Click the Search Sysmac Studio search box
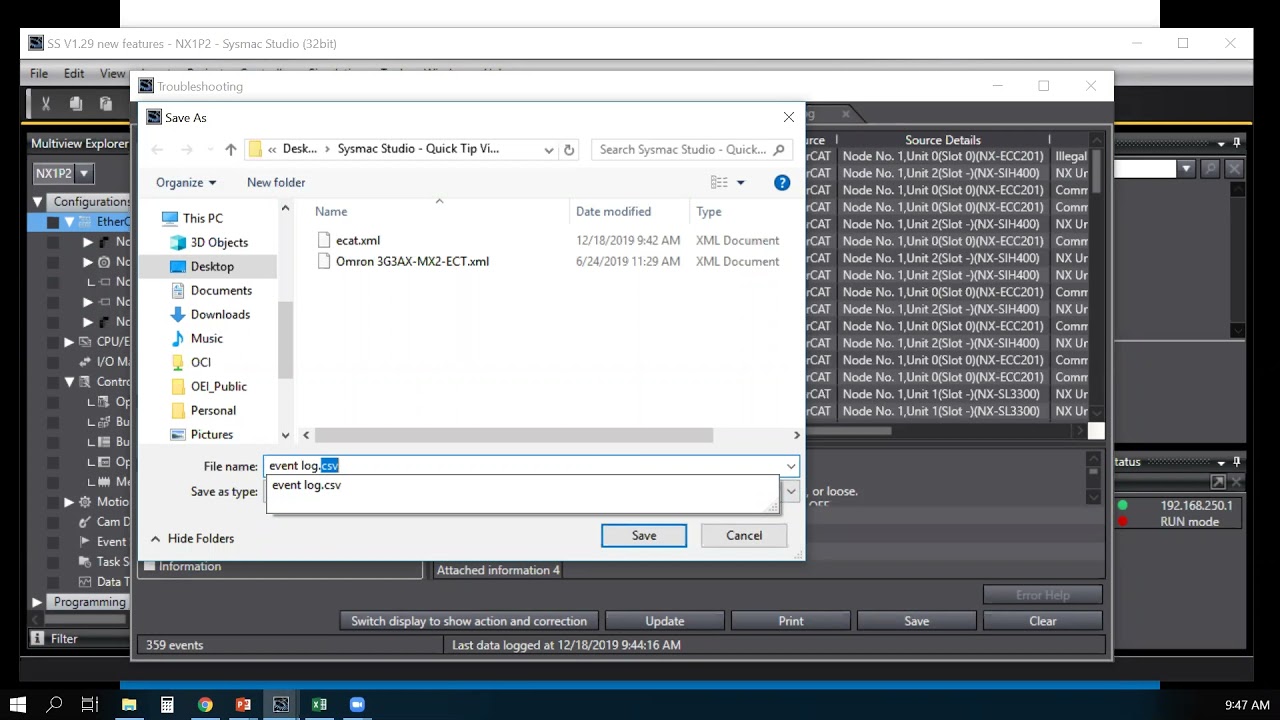This screenshot has height=720, width=1280. (x=692, y=149)
